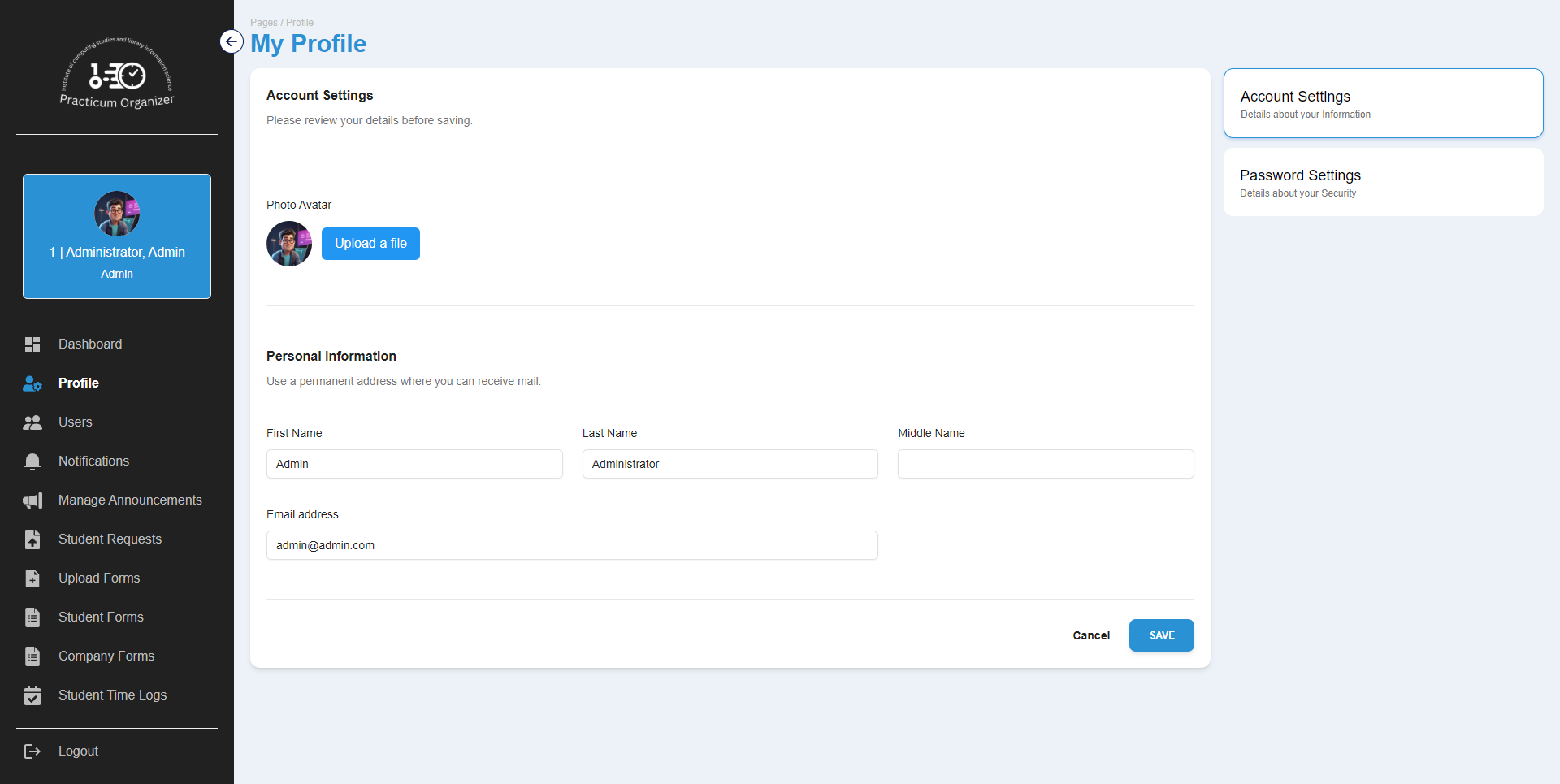This screenshot has width=1560, height=784.
Task: Open Upload Forms using its file icon
Action: point(32,578)
